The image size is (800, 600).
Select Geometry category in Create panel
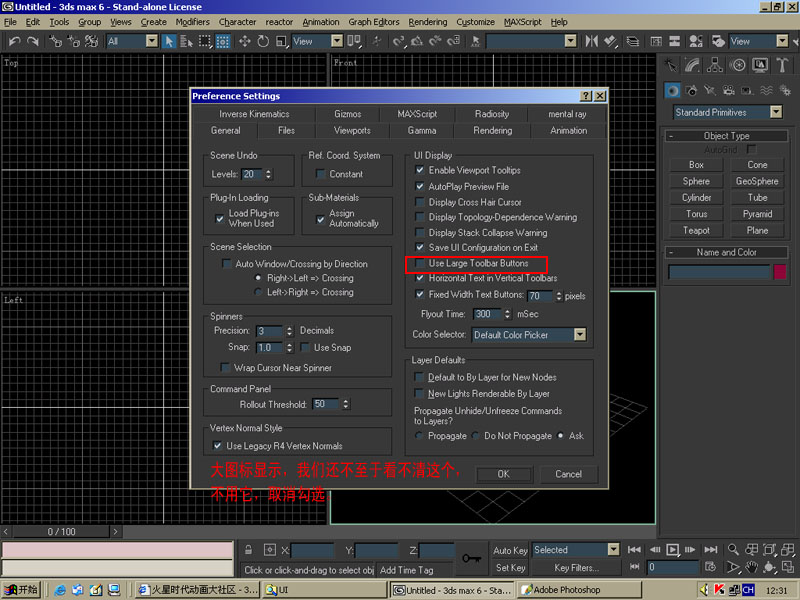click(x=672, y=91)
